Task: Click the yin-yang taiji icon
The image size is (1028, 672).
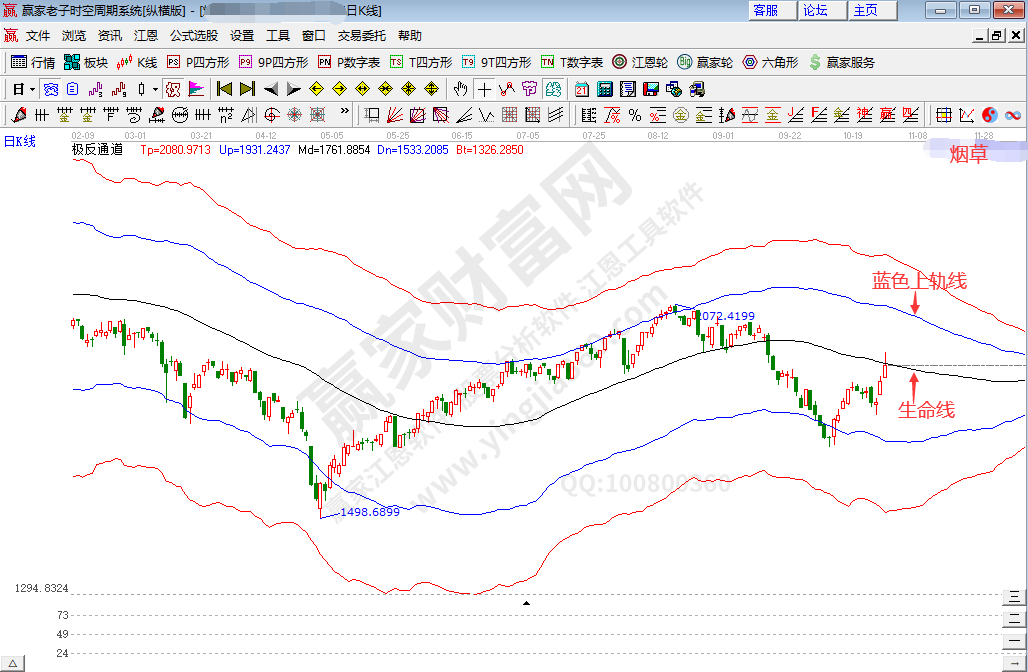Action: click(x=989, y=115)
